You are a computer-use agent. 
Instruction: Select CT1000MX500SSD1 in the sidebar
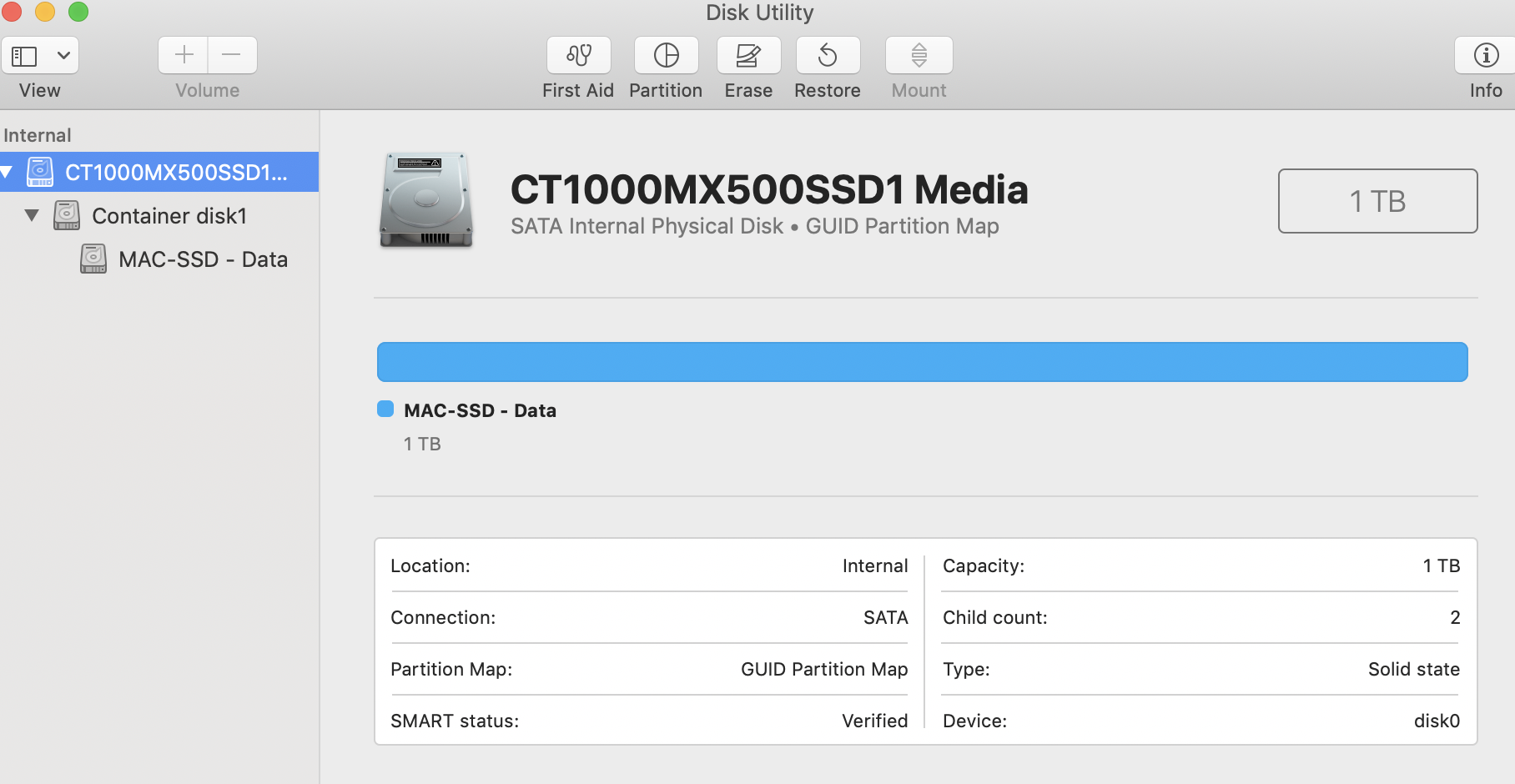(x=159, y=173)
